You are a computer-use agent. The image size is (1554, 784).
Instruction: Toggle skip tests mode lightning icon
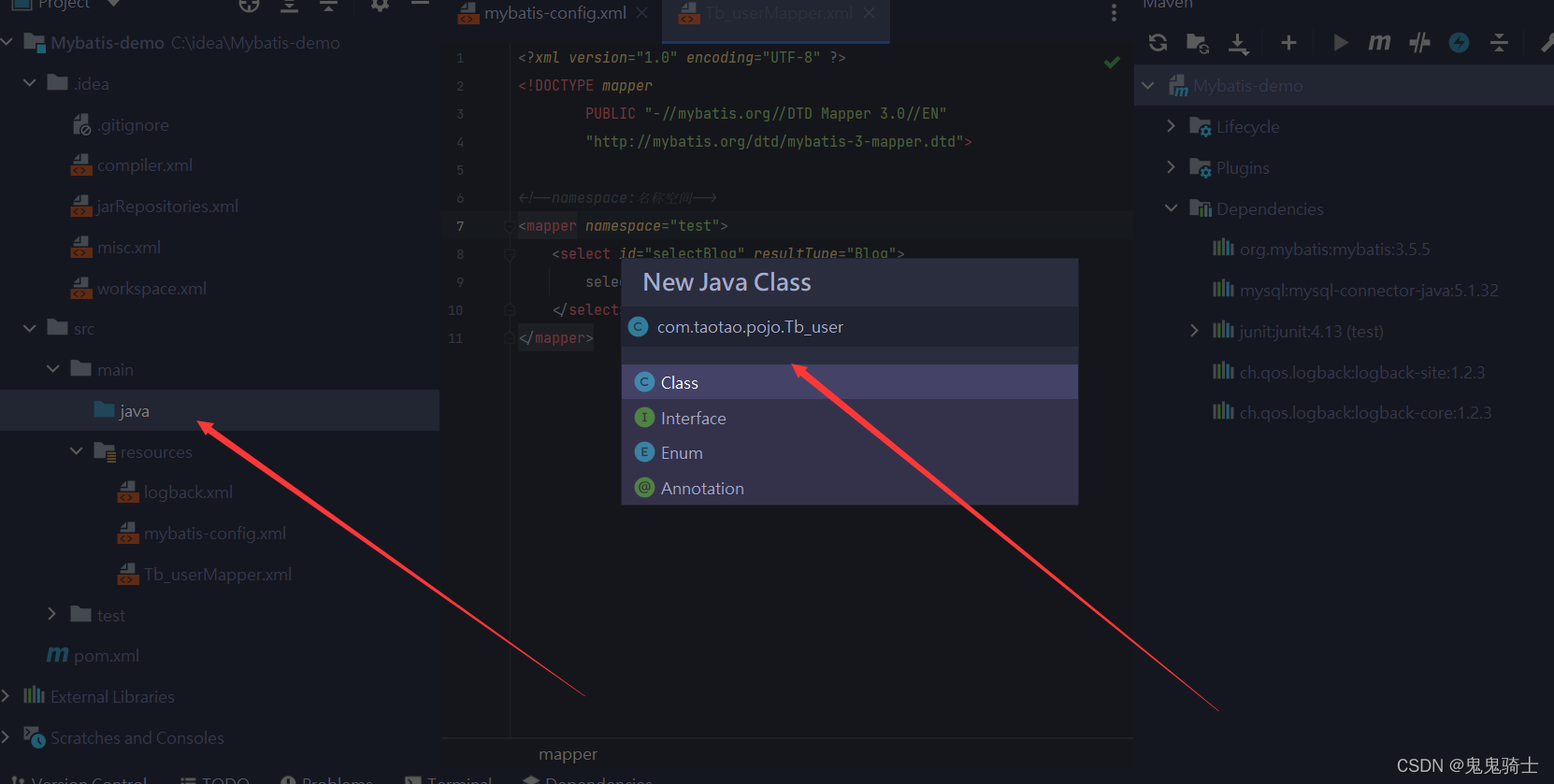click(x=1459, y=42)
